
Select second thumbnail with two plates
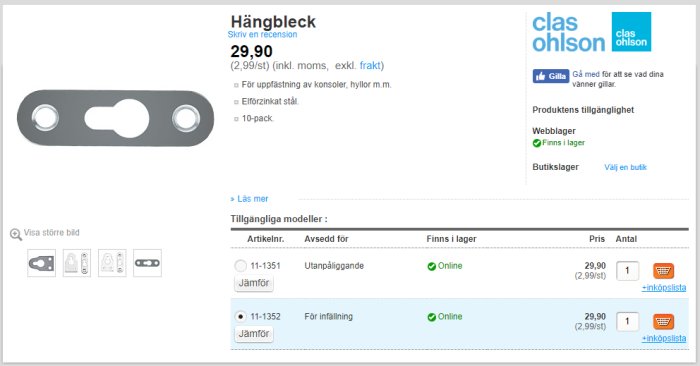pos(77,263)
